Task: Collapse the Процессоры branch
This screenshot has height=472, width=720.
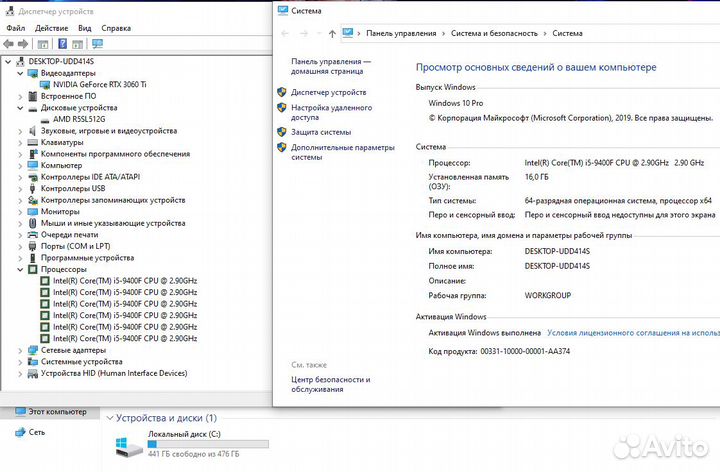Action: 20,270
